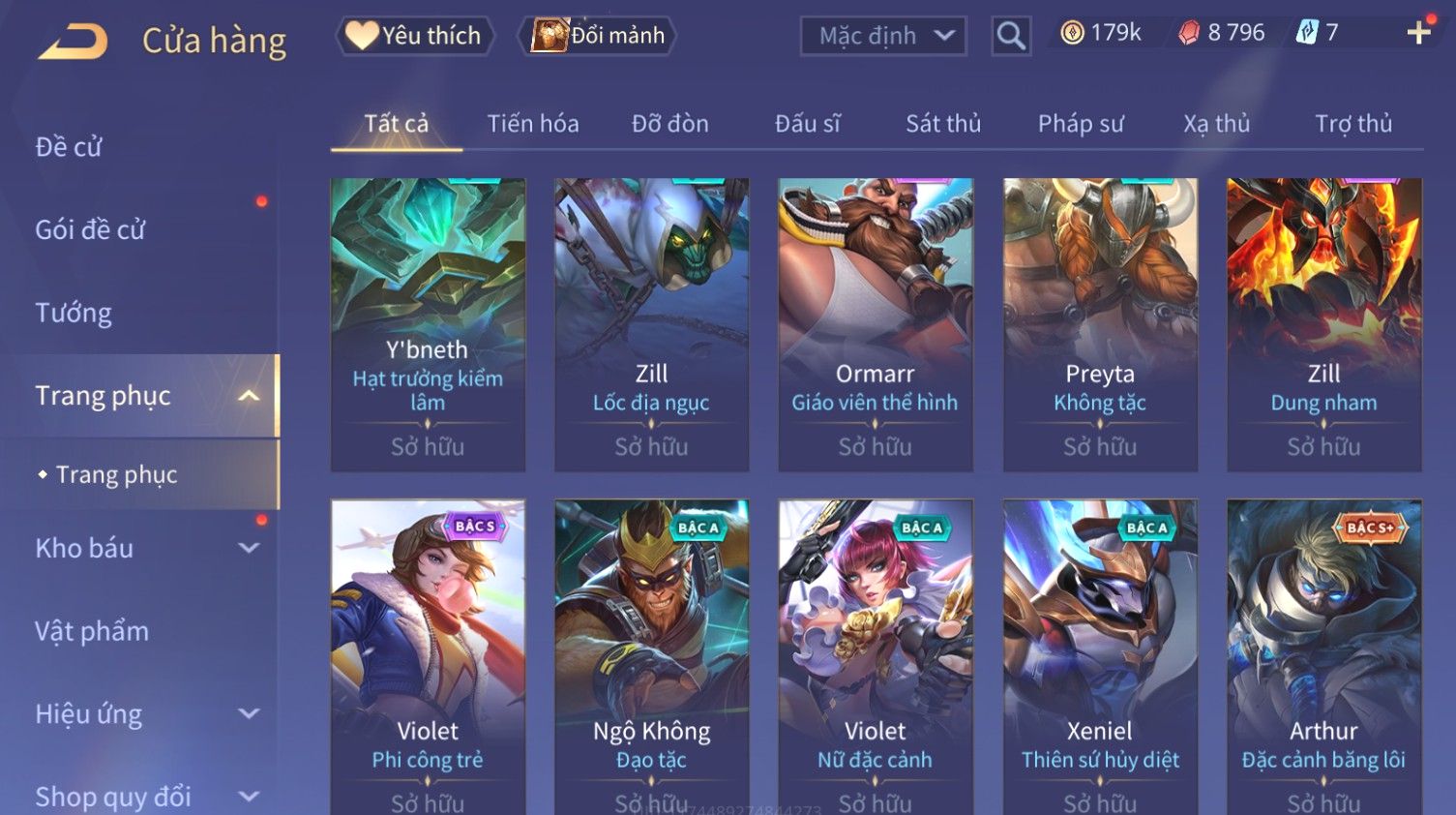
Task: Open the Đổi mảnh chest icon
Action: tap(549, 36)
